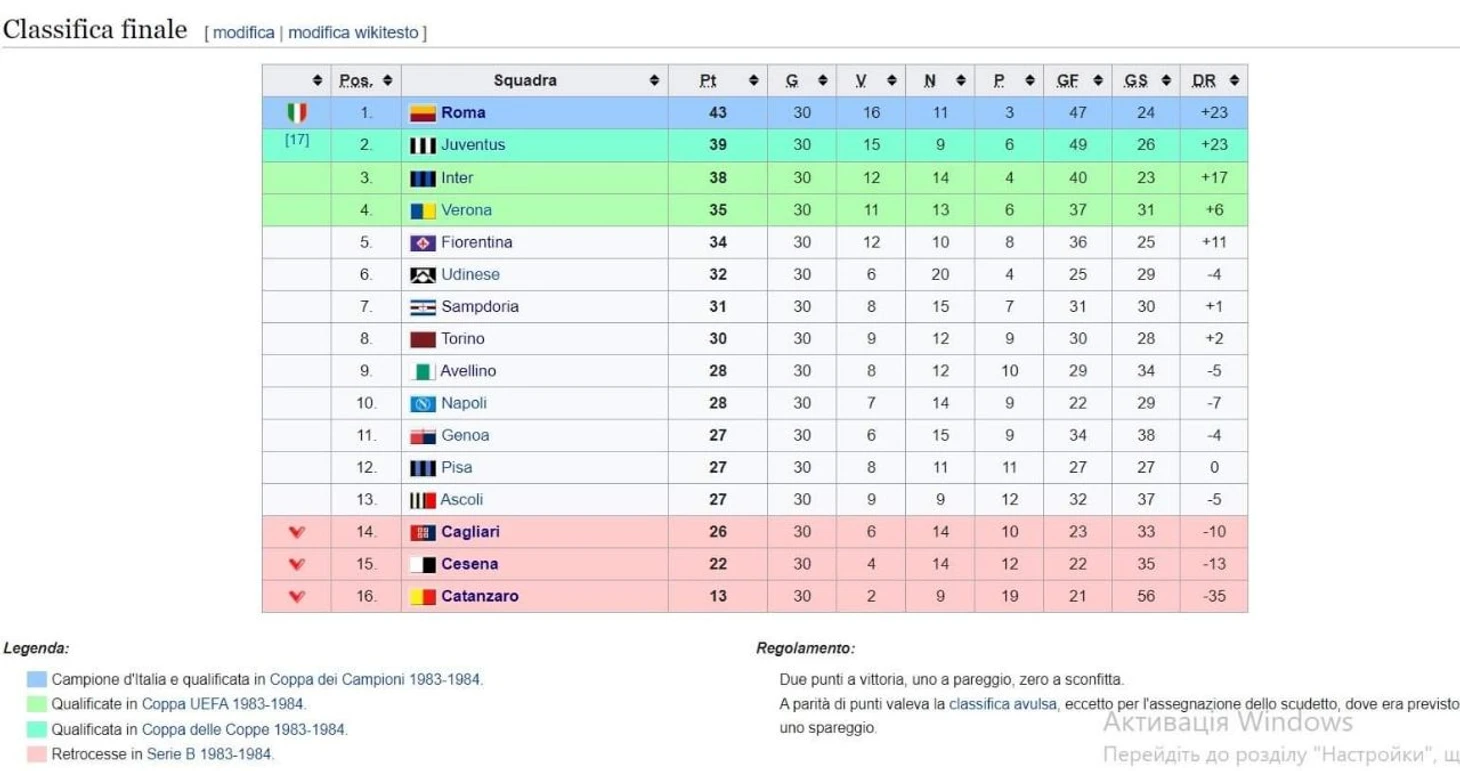Sort the table by Pt column
The image size is (1460, 771).
(x=753, y=81)
